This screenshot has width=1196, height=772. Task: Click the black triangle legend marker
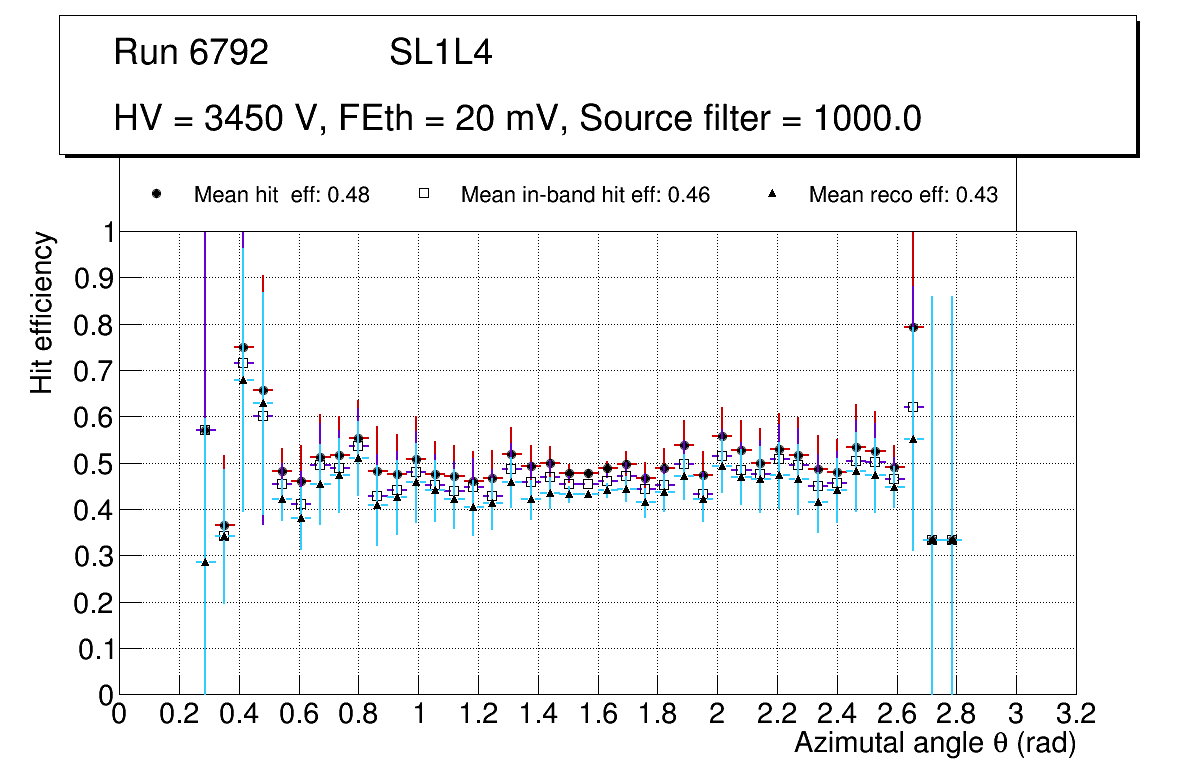(x=771, y=195)
